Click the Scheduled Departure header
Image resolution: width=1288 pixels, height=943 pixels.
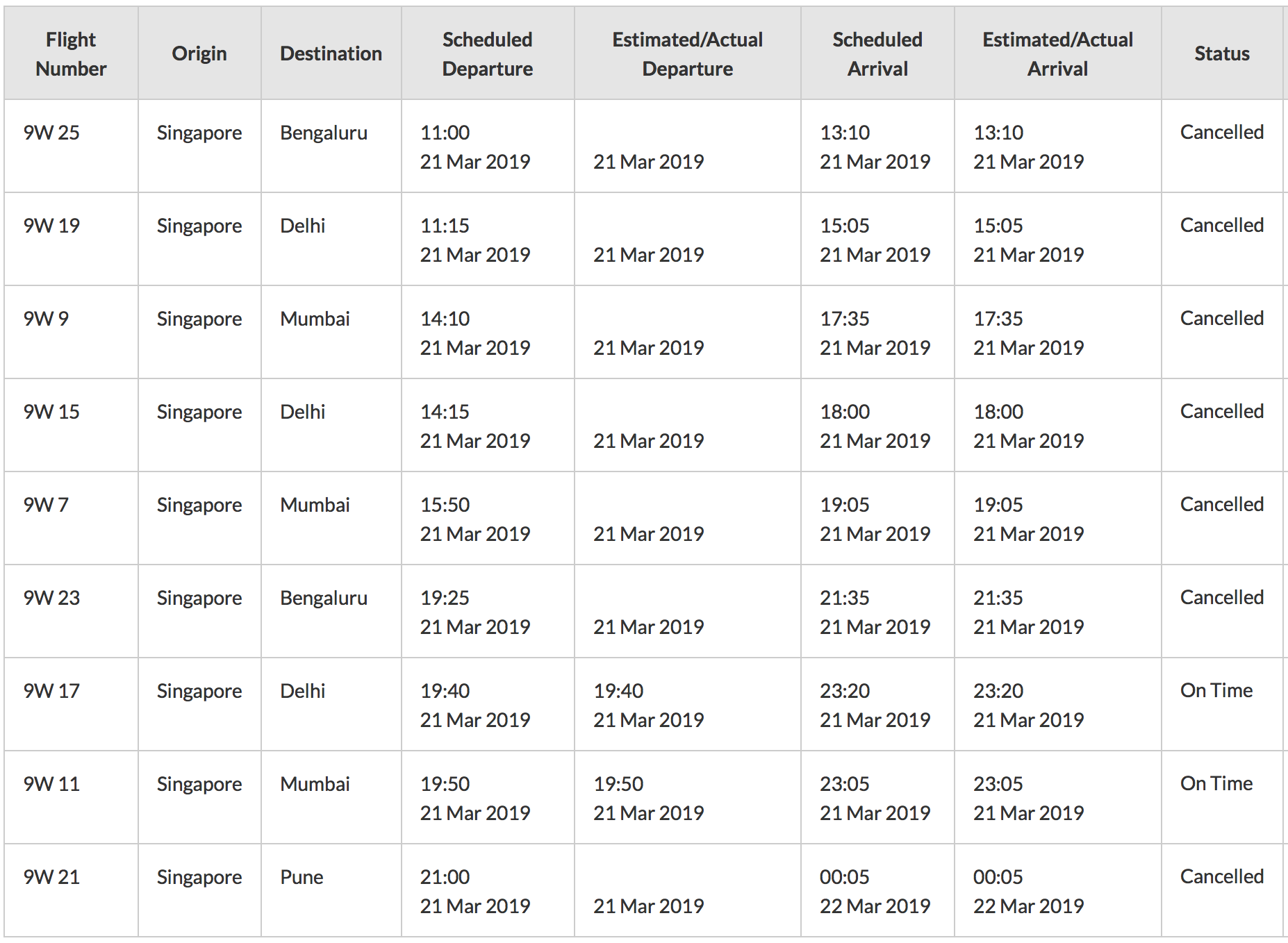(x=487, y=54)
